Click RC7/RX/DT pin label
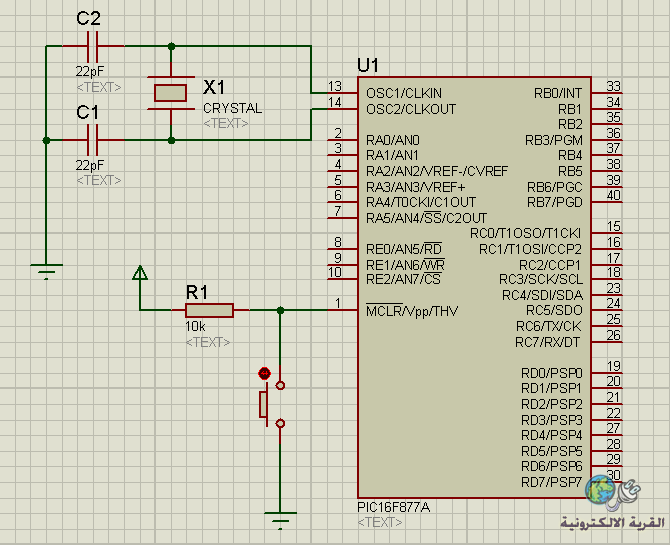The width and height of the screenshot is (670, 545). [x=547, y=342]
